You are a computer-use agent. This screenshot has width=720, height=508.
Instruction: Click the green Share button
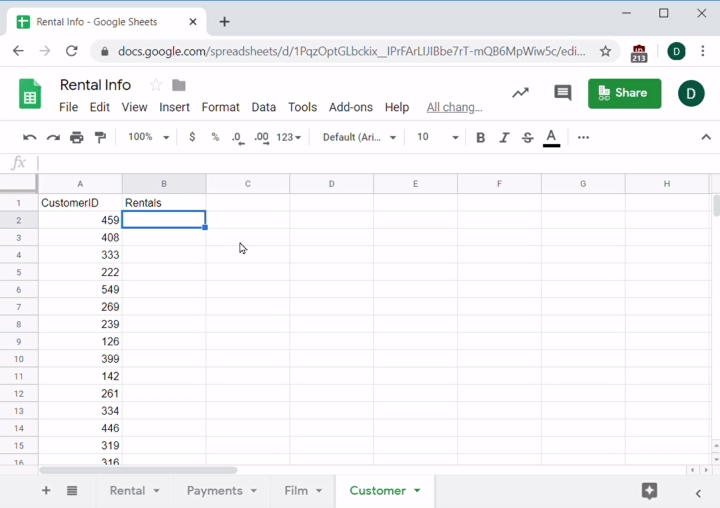624,93
